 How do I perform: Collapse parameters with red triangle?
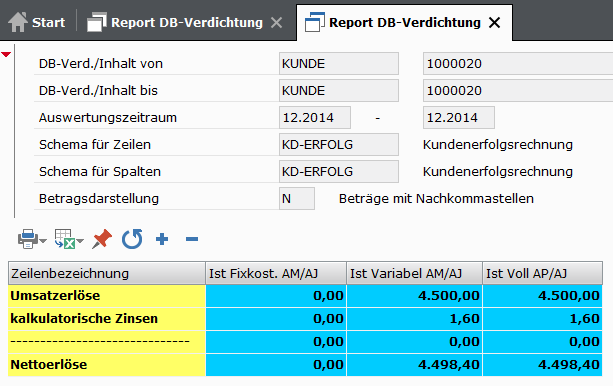6,54
